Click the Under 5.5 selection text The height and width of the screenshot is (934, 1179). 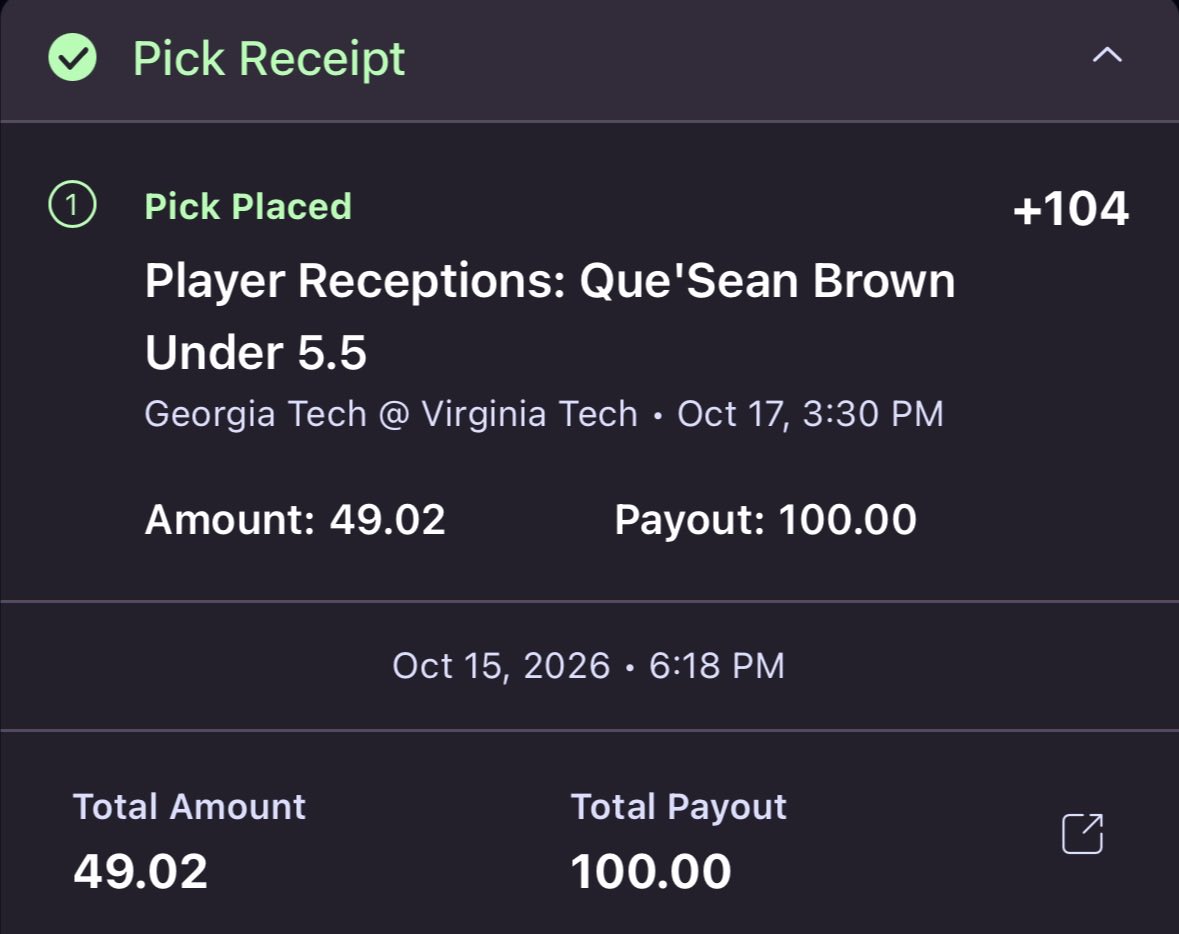(256, 353)
